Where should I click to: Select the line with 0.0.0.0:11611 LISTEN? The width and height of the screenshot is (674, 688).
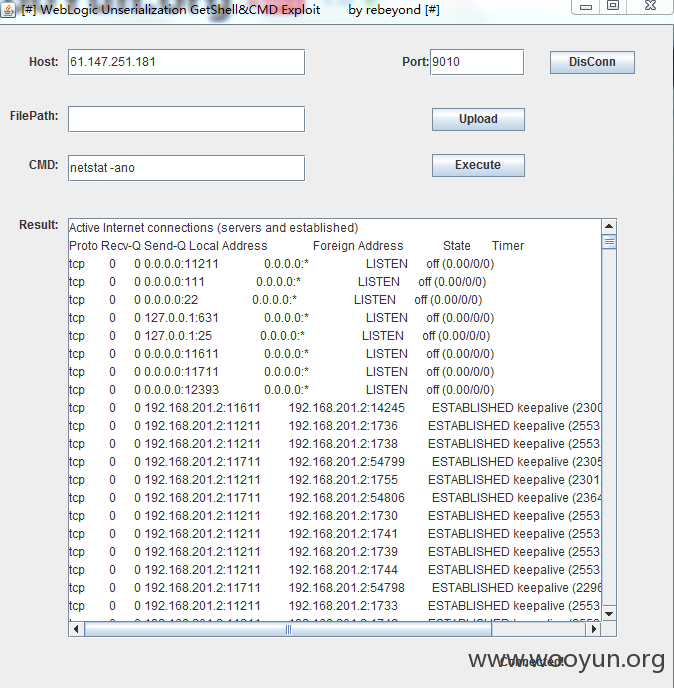tap(281, 354)
